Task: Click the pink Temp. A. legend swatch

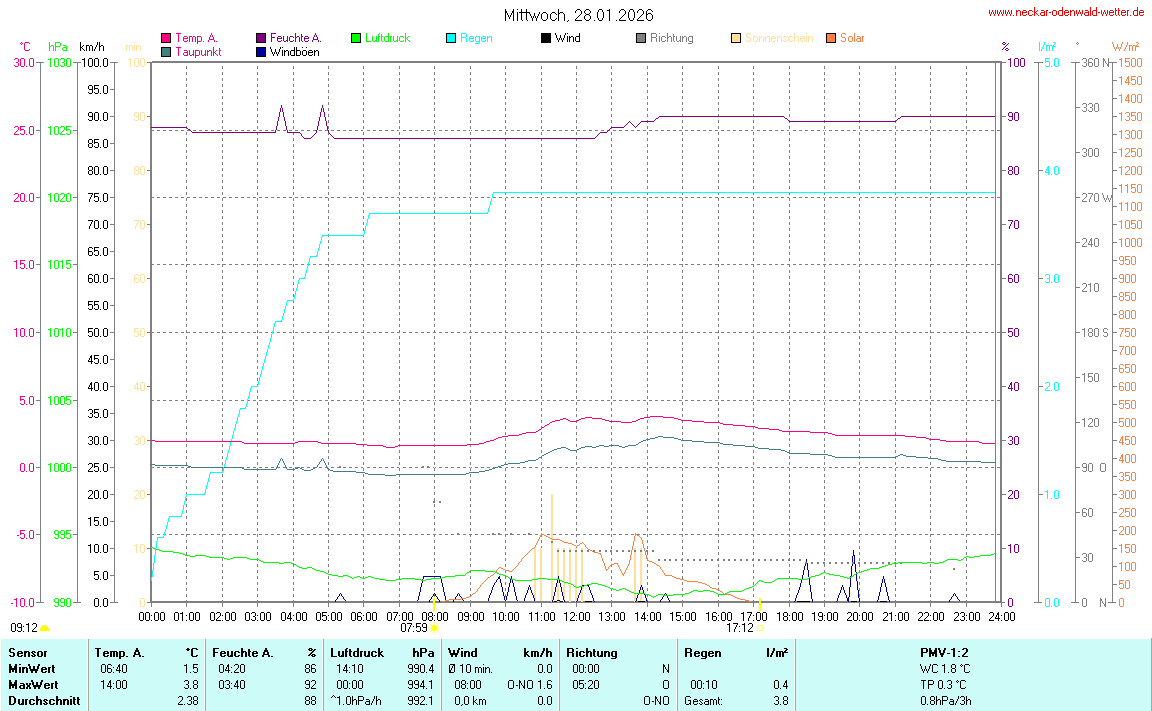Action: pyautogui.click(x=166, y=38)
